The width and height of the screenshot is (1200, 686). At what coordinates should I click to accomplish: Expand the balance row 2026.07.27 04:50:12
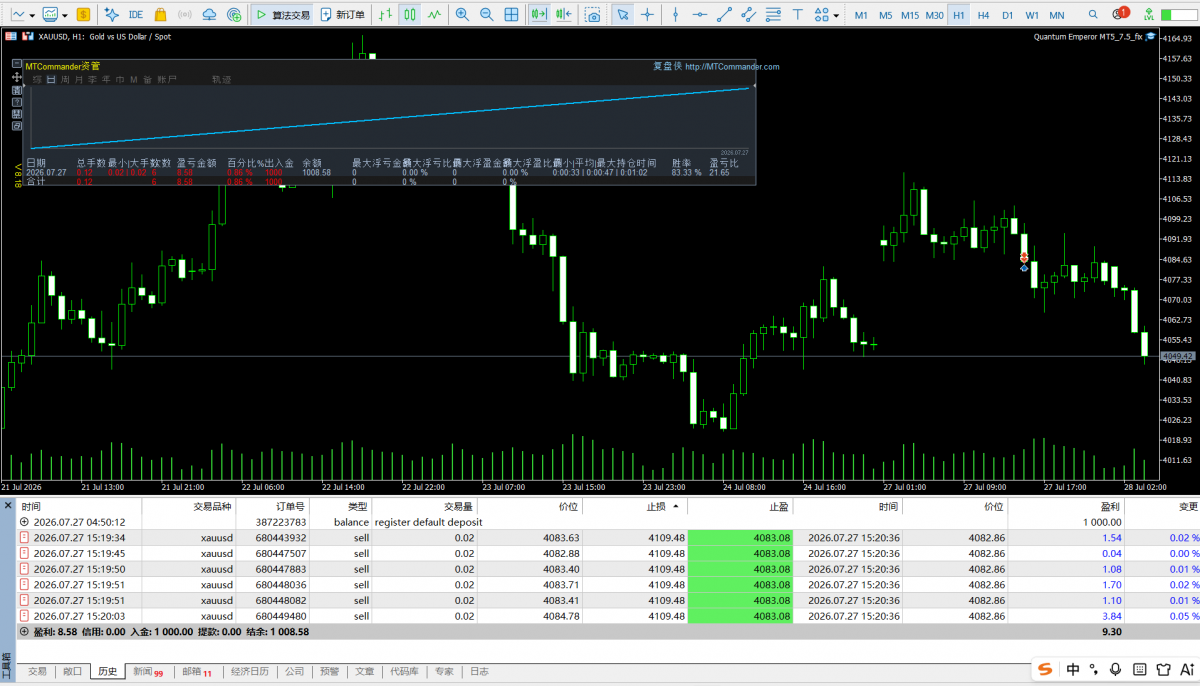[24, 522]
